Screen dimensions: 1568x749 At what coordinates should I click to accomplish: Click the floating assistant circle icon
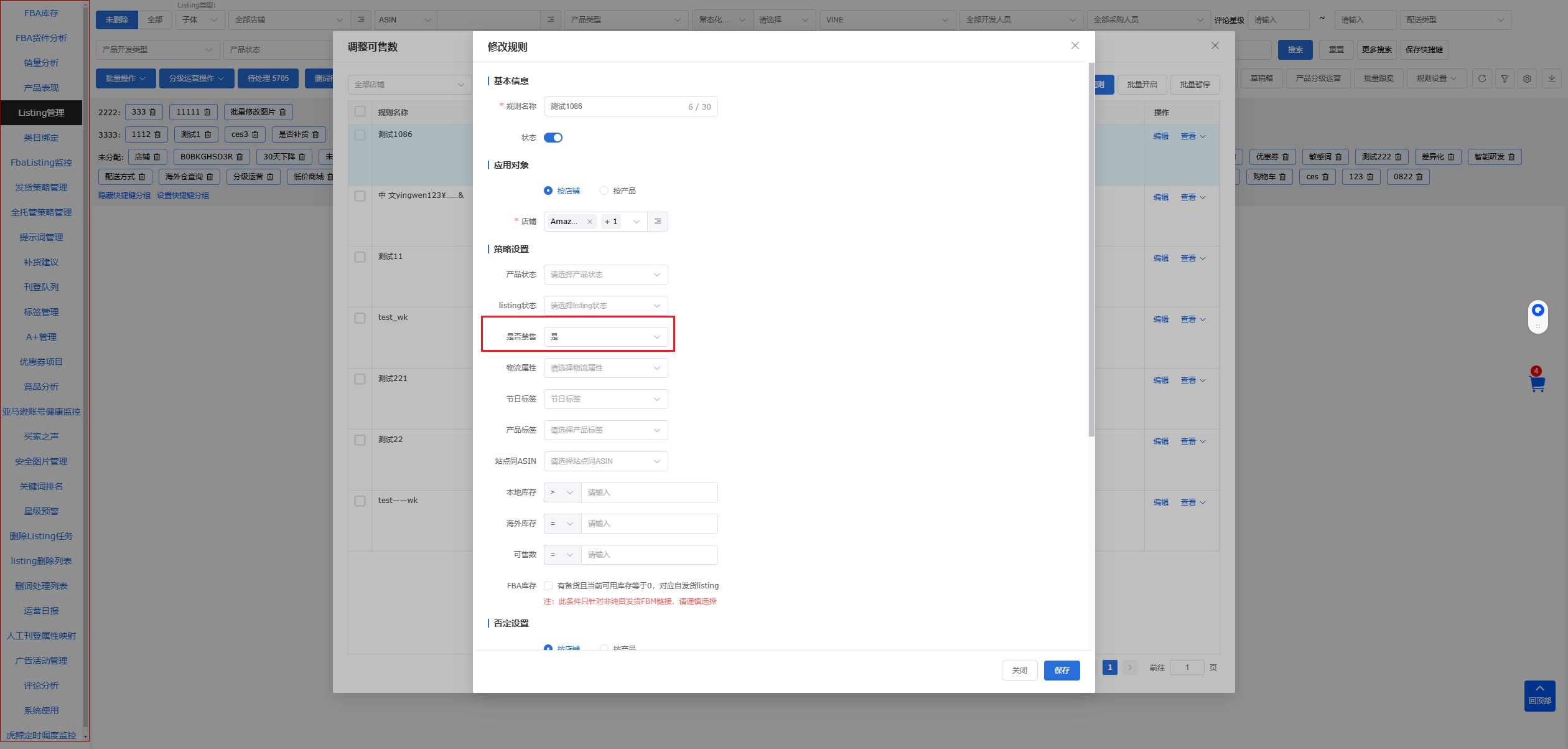(1538, 310)
